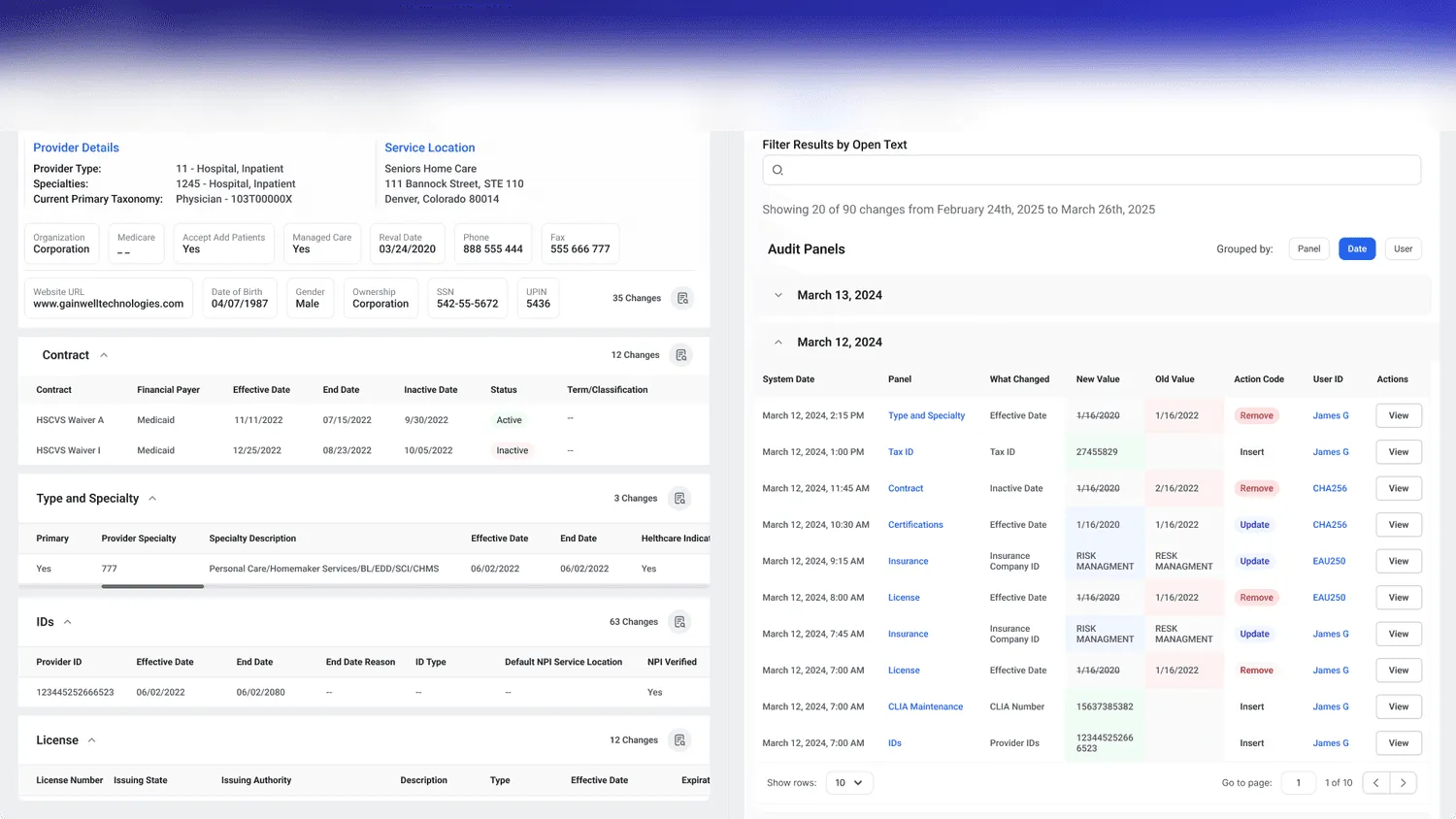Click the 63 Changes label in IDs

[x=634, y=622]
